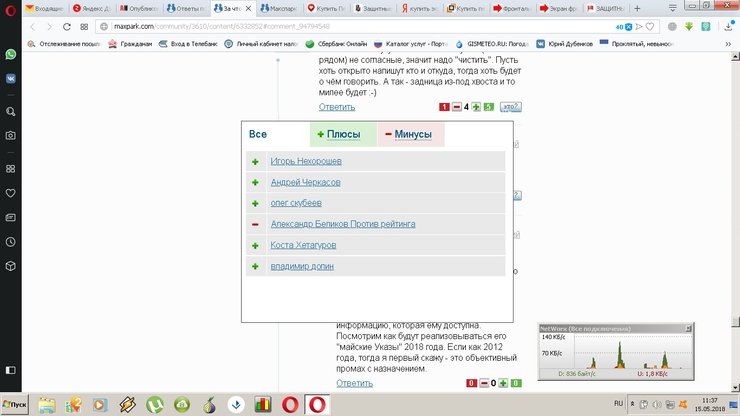Open WhatsApp in the Opera sidebar

tap(10, 54)
